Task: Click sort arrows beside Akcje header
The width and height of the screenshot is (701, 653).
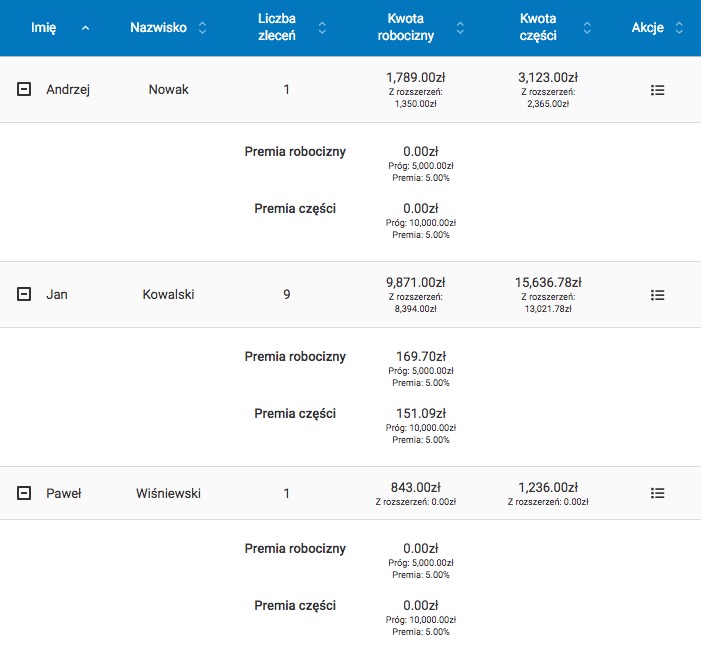Action: tap(679, 28)
